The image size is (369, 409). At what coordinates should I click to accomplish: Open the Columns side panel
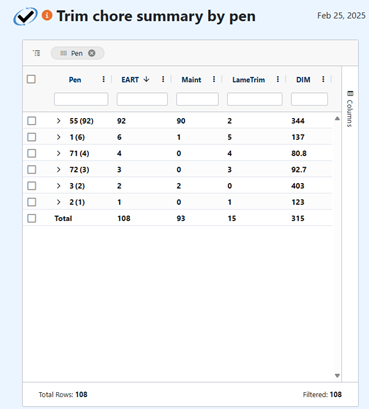(350, 109)
